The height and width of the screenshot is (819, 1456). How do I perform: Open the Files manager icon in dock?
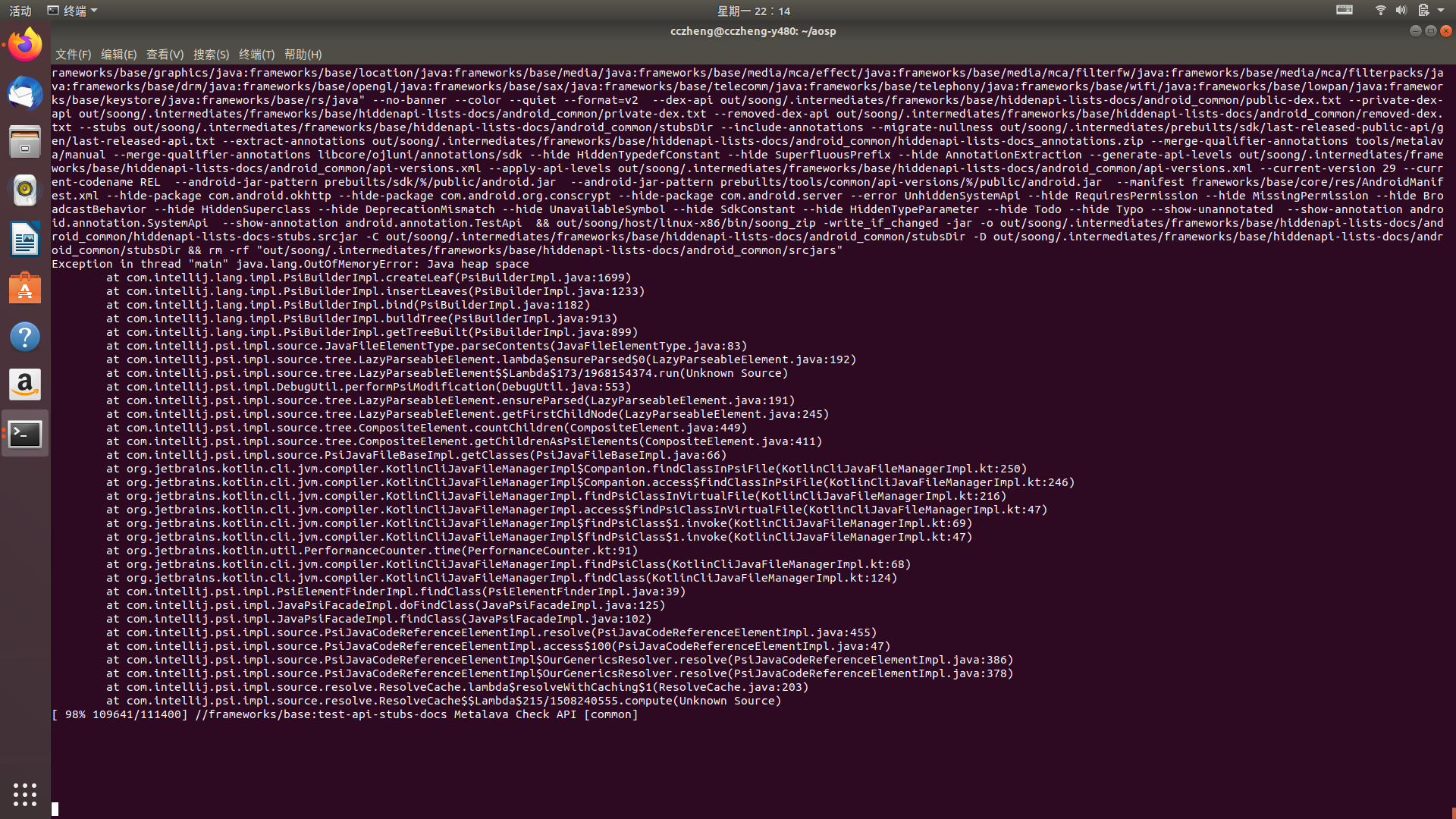pyautogui.click(x=25, y=142)
